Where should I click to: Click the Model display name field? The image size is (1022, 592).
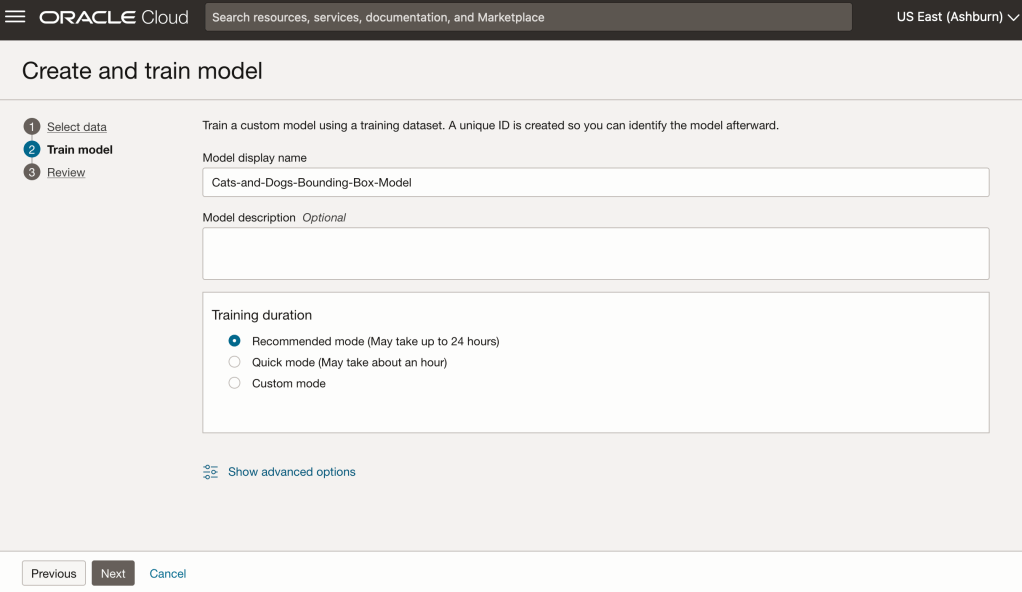coord(595,183)
